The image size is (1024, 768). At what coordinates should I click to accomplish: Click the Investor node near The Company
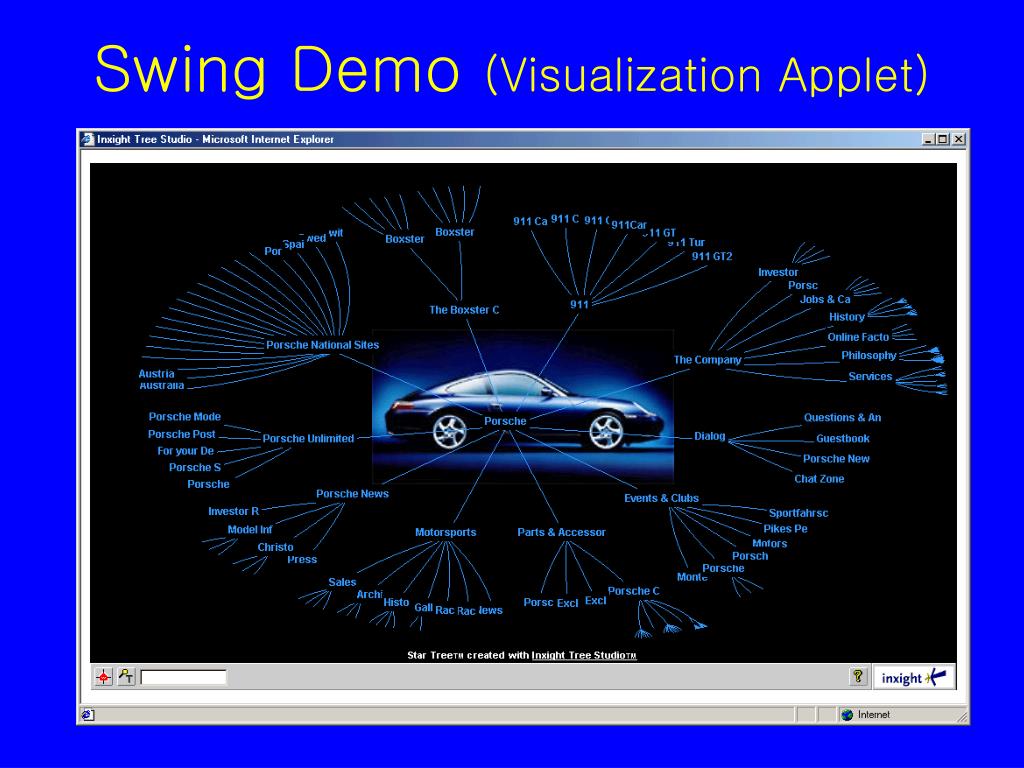pyautogui.click(x=778, y=272)
